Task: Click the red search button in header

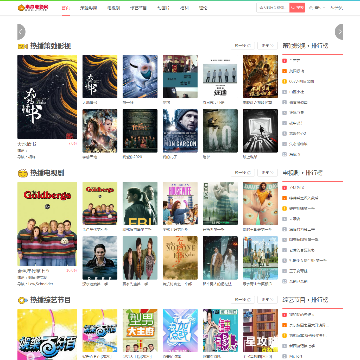Action: (x=297, y=7)
